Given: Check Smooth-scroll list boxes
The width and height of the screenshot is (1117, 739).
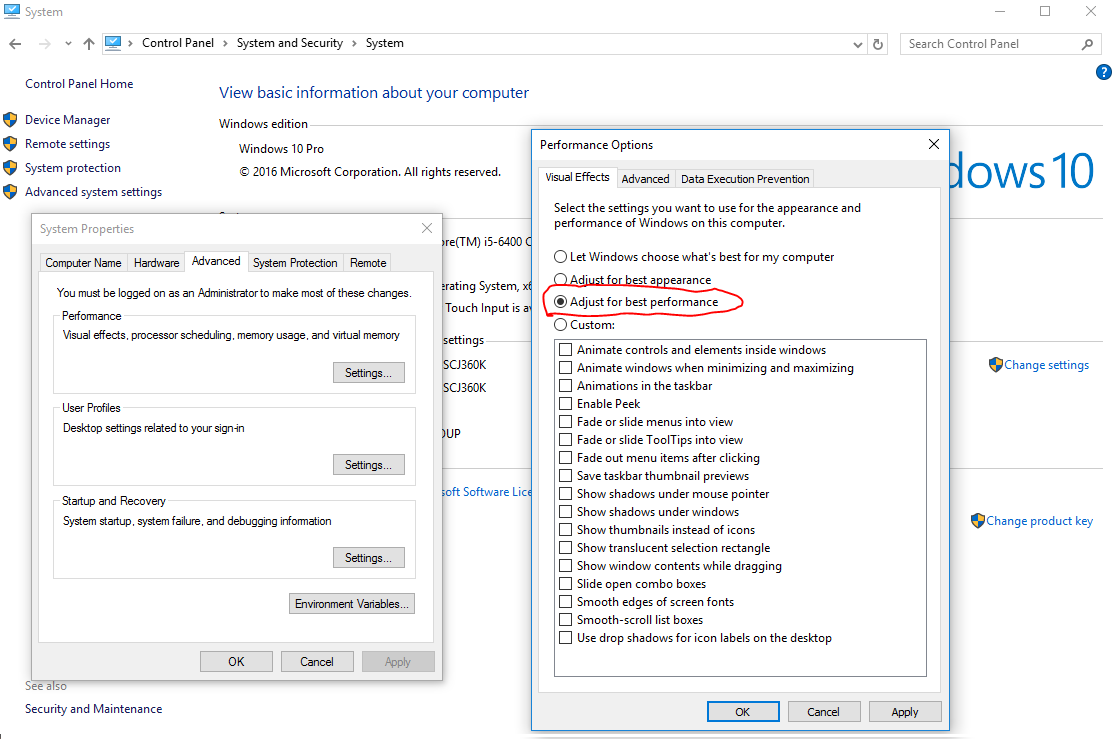Looking at the screenshot, I should click(566, 620).
